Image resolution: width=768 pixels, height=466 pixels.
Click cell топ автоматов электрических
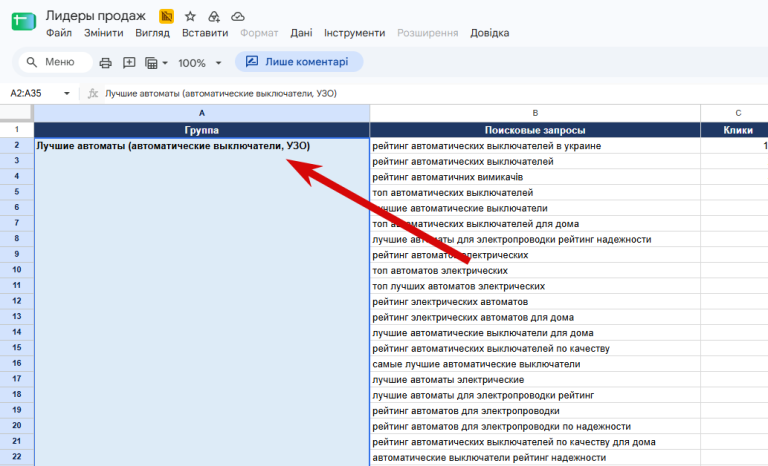pyautogui.click(x=535, y=270)
